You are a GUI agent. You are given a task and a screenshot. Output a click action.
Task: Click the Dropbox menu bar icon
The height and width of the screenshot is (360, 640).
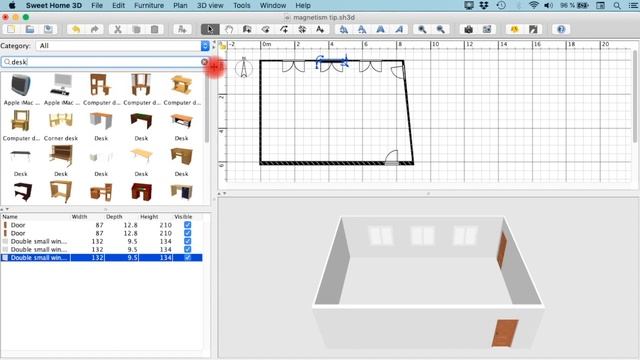[x=484, y=5]
